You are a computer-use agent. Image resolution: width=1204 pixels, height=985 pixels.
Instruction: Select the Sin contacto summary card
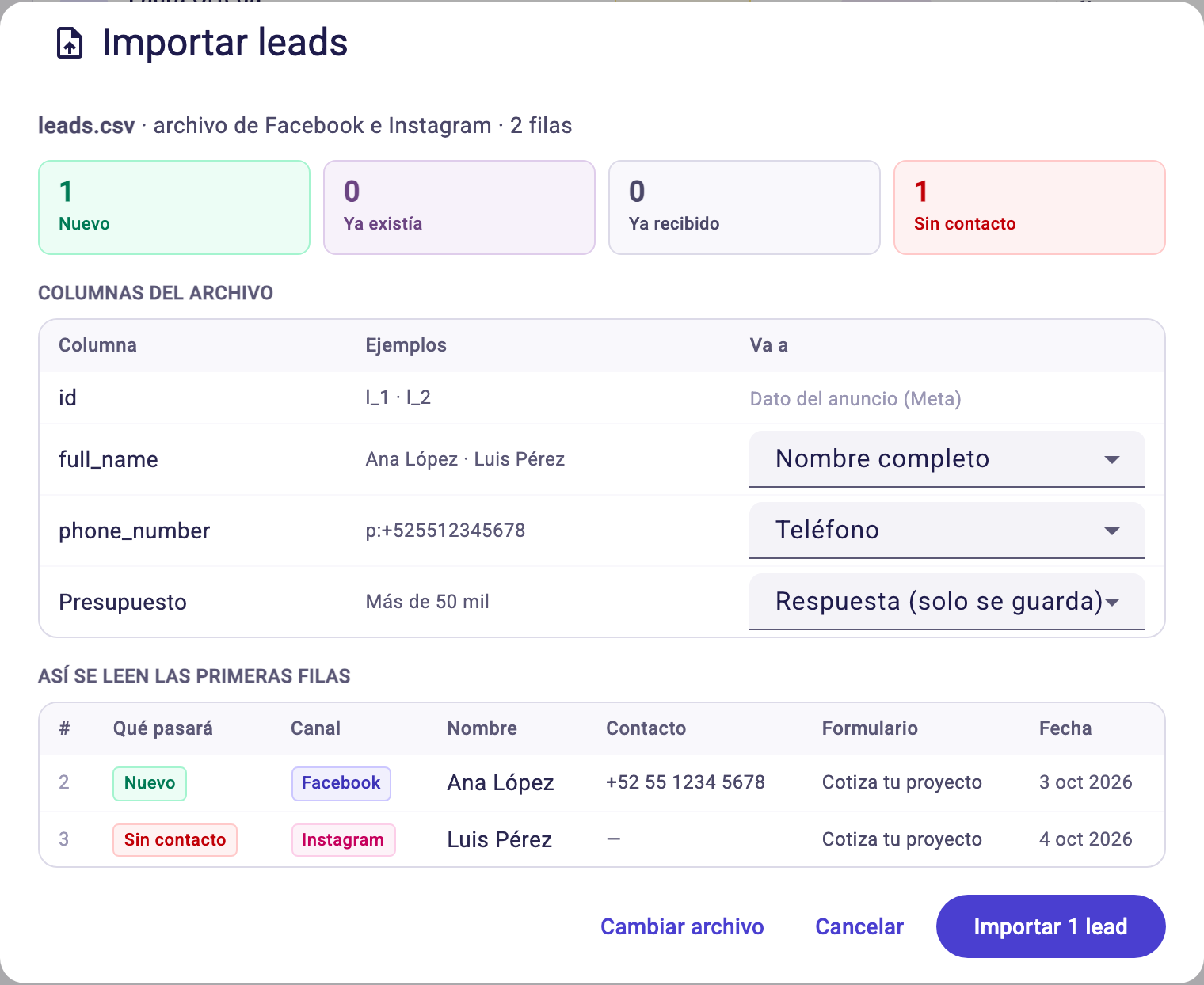pyautogui.click(x=1030, y=207)
